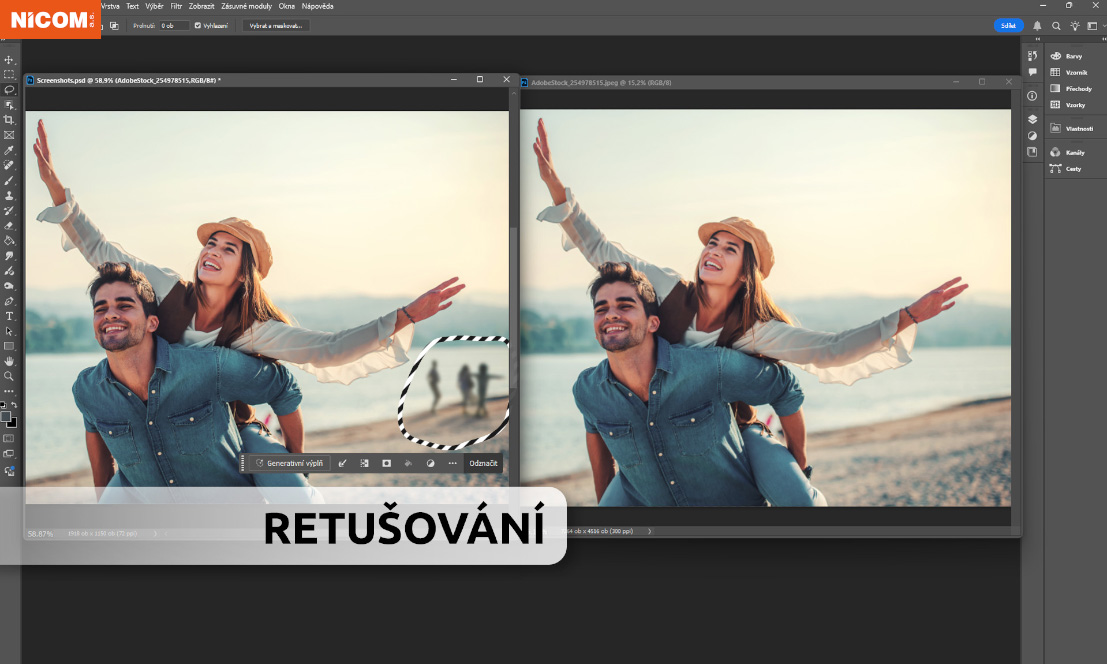Screen dimensions: 1107x664
Task: Select the Dodge tool
Action: (x=9, y=286)
